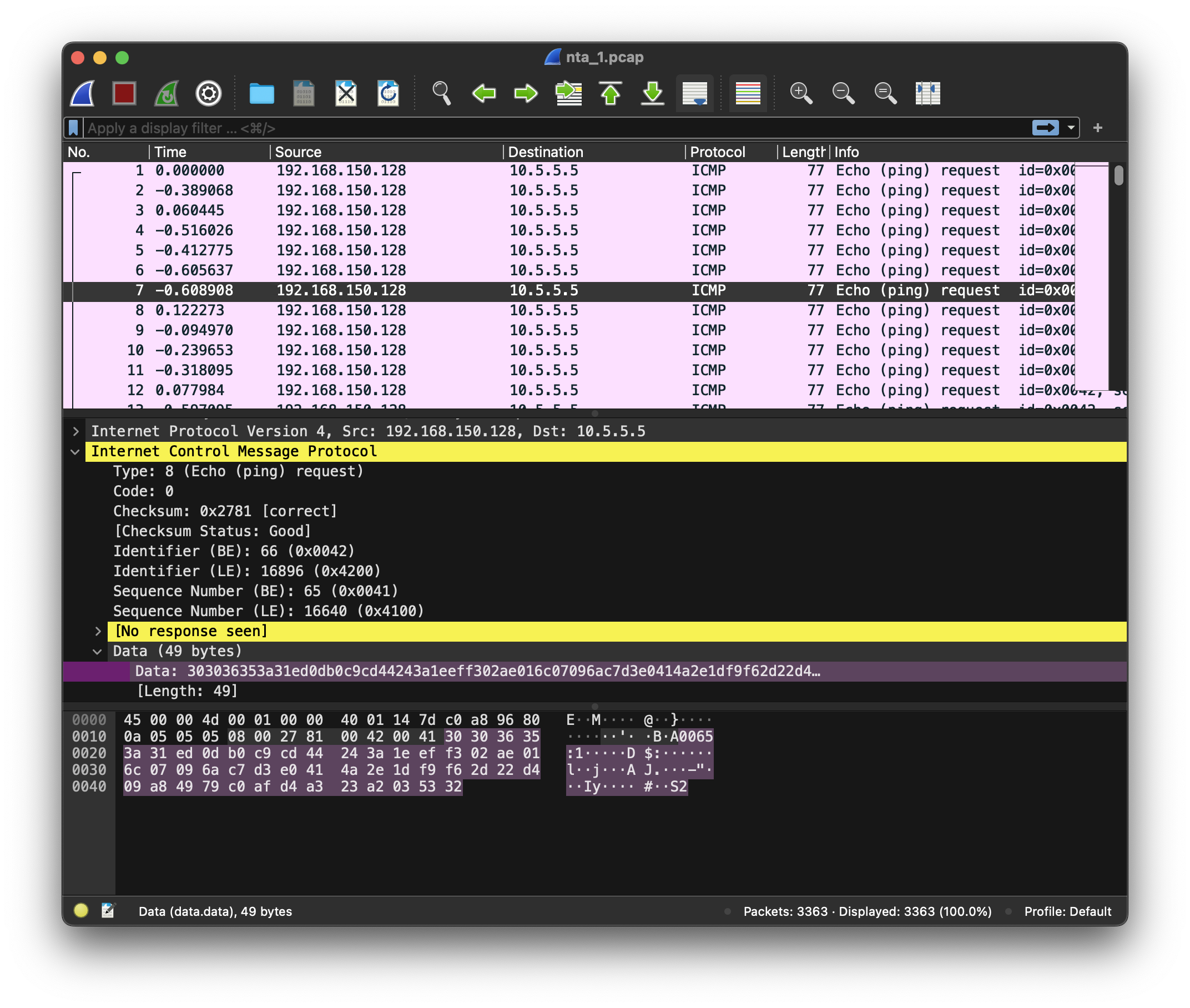Go forward in packet history

(x=526, y=93)
